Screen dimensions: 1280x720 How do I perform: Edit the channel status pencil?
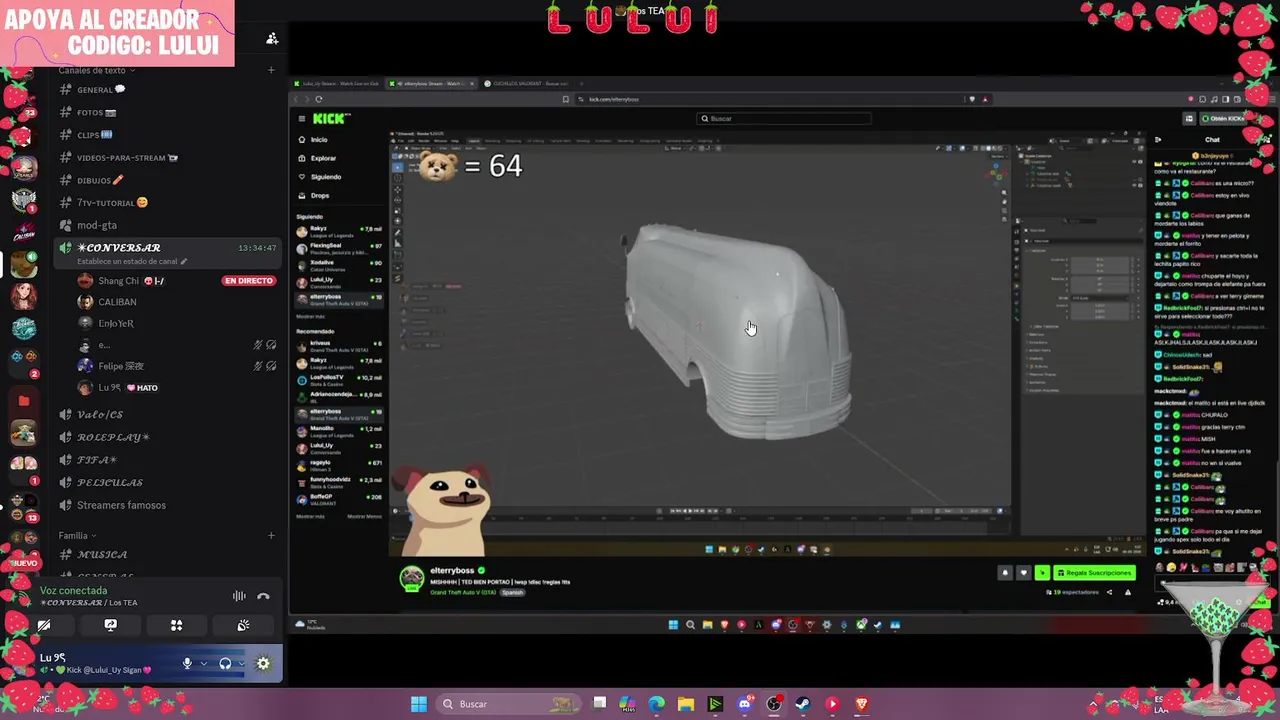point(184,262)
